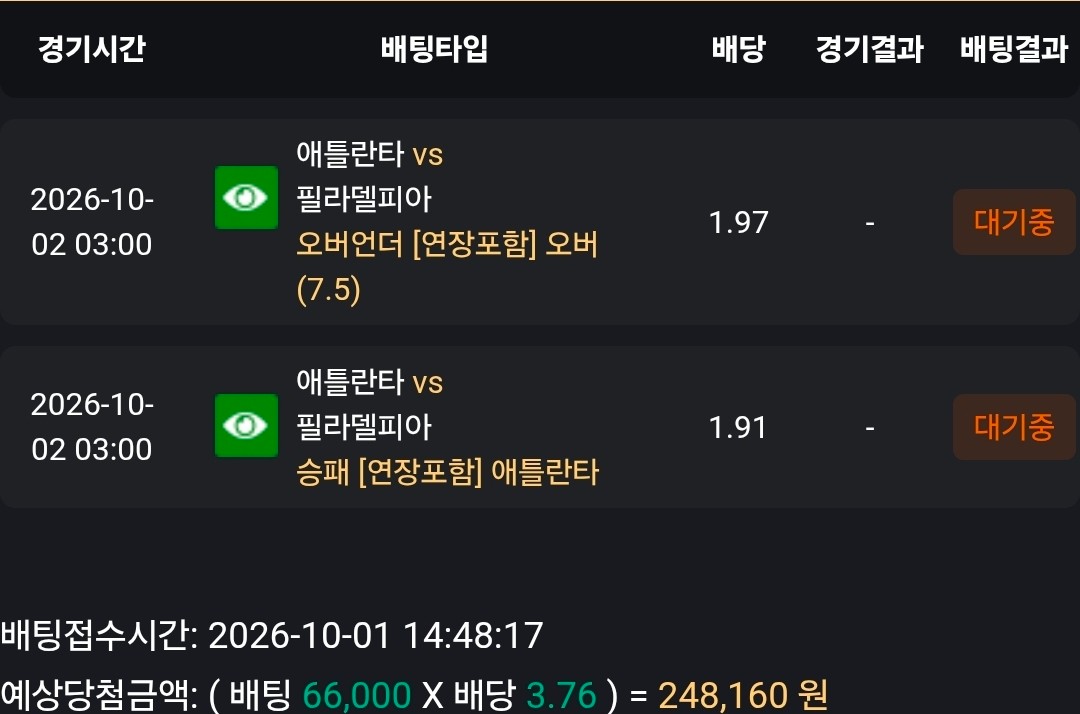This screenshot has width=1080, height=714.
Task: Click the 배팅접수시간 2026-10-01 14:48:17 timestamp
Action: pos(272,635)
